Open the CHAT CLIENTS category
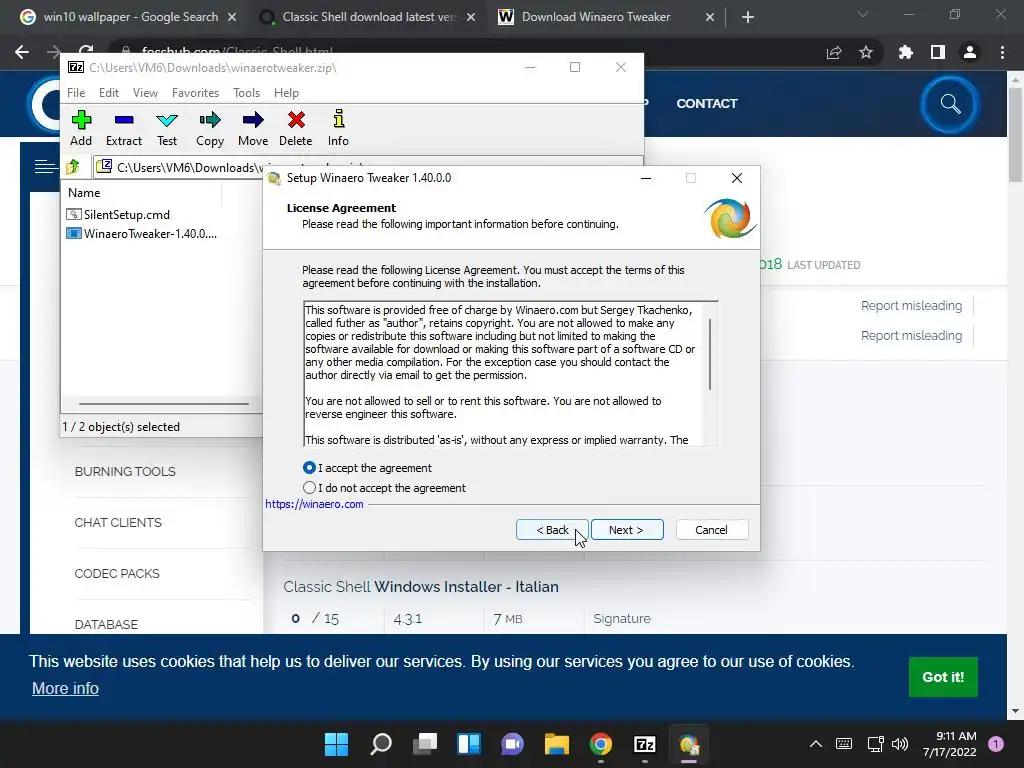The height and width of the screenshot is (768, 1024). click(x=118, y=522)
